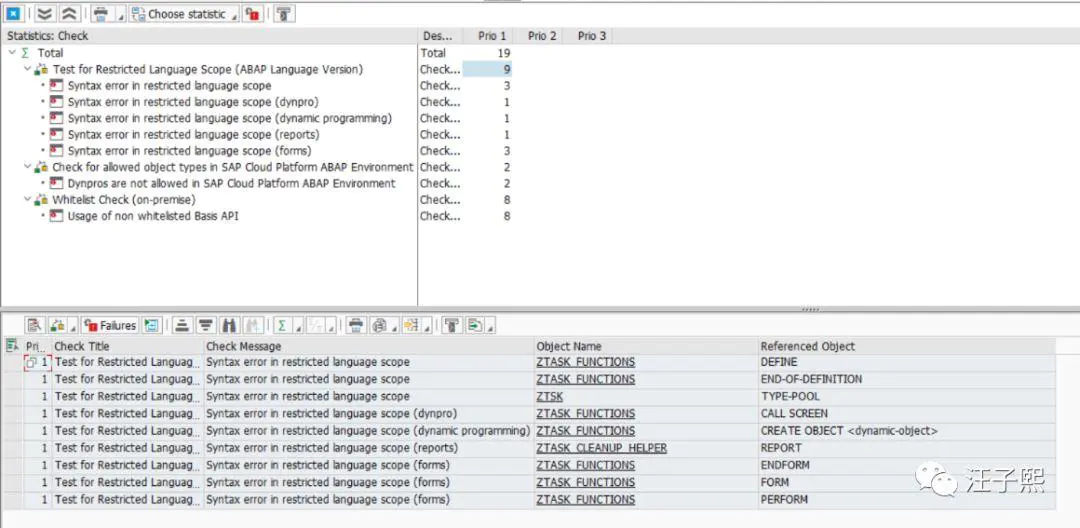Select 'Syntax error in restricted language scope (dynpro)' tree row
This screenshot has width=1080, height=528.
(x=193, y=102)
